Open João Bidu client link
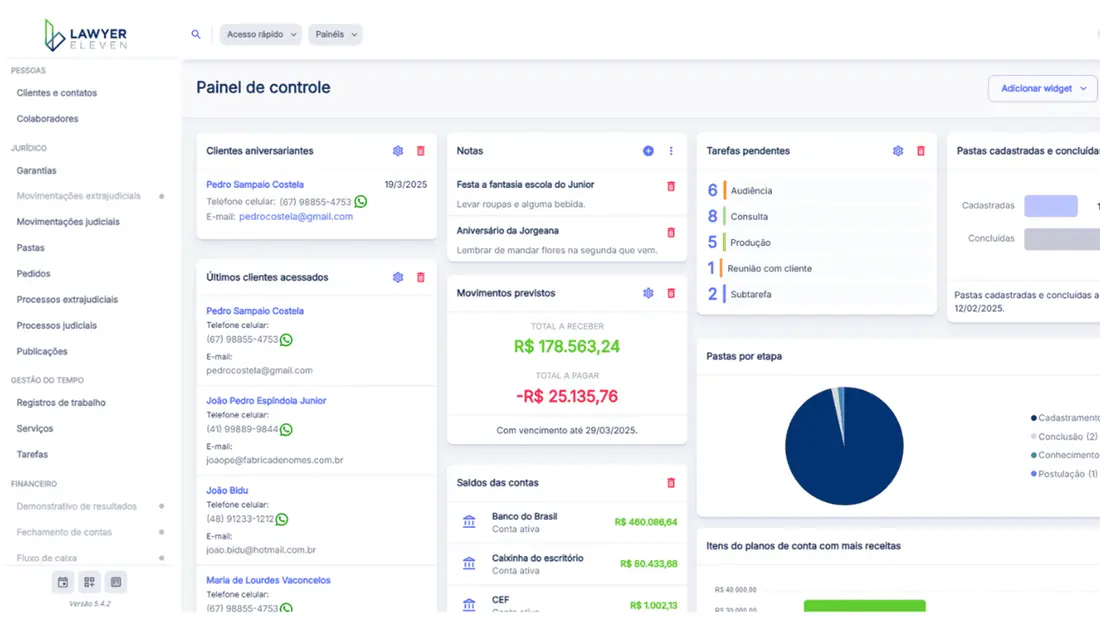The height and width of the screenshot is (619, 1100). [x=227, y=491]
